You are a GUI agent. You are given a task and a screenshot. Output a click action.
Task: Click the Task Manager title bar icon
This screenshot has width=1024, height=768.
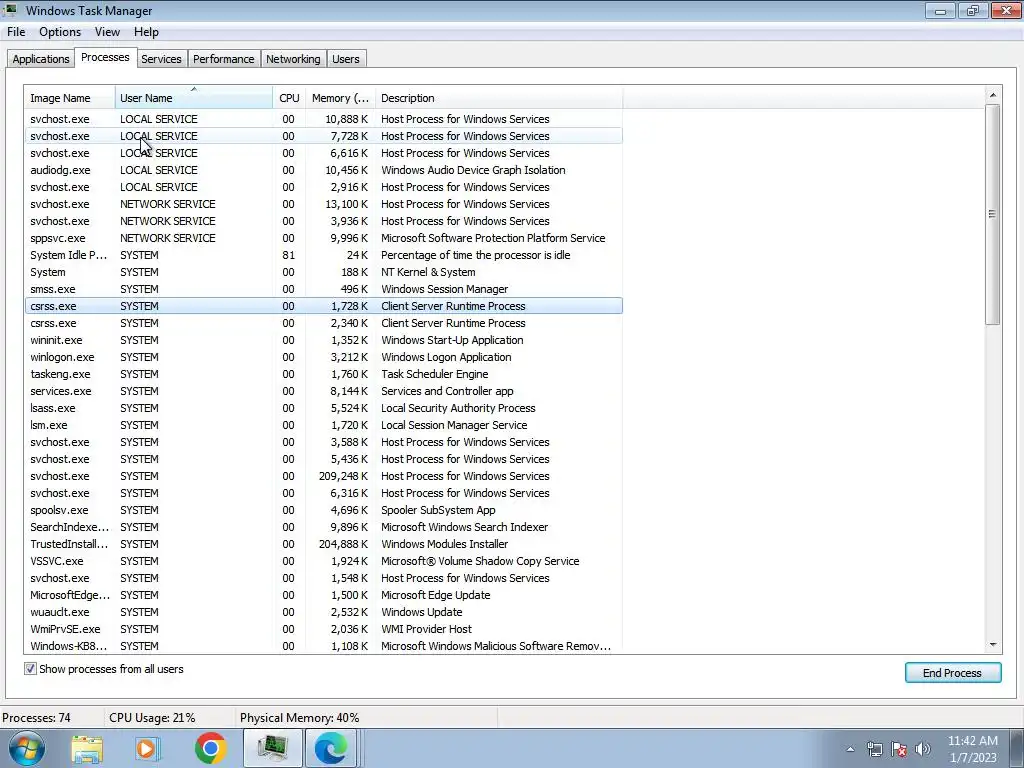click(10, 10)
